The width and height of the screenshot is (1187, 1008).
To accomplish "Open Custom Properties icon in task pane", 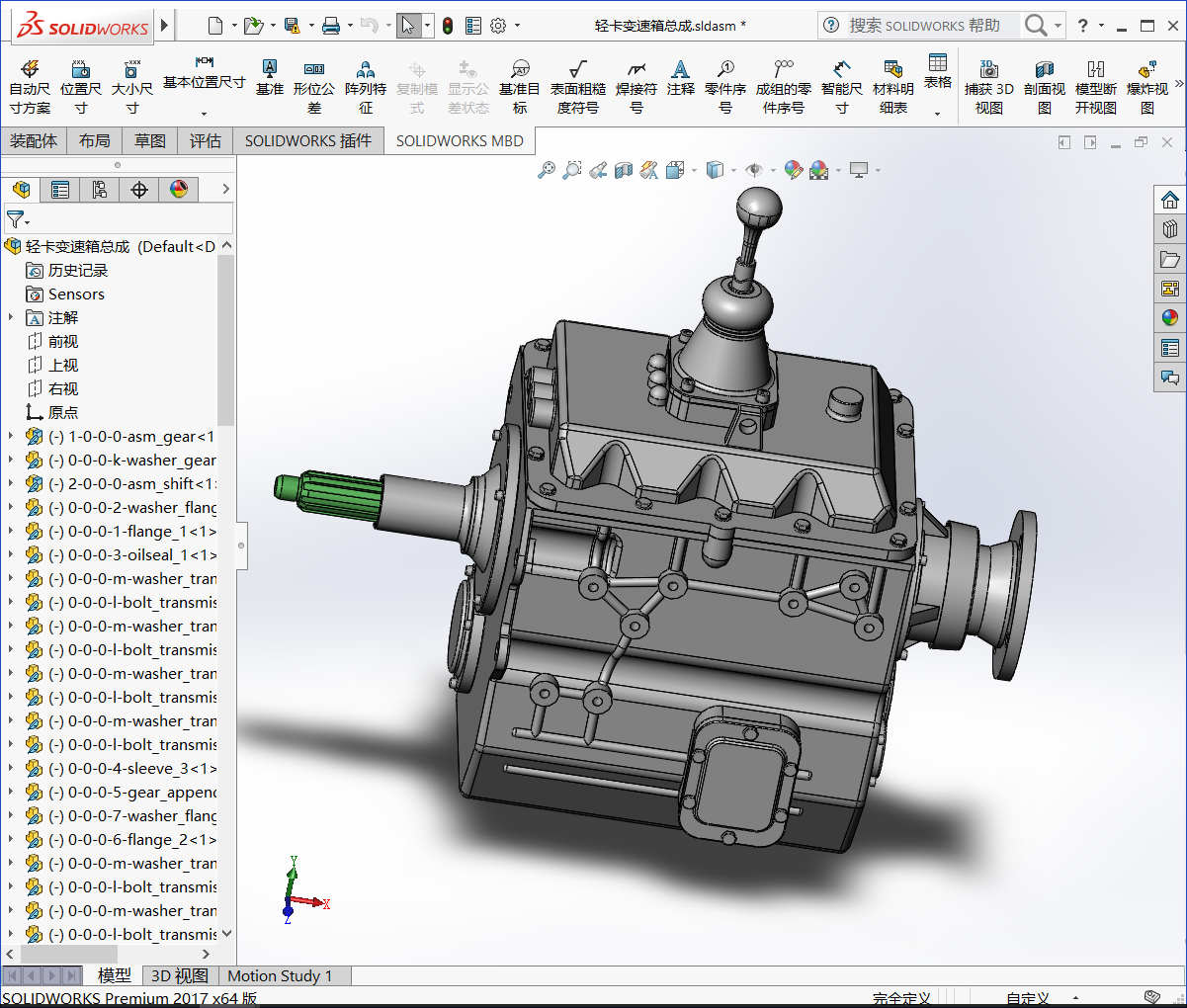I will (x=1170, y=348).
